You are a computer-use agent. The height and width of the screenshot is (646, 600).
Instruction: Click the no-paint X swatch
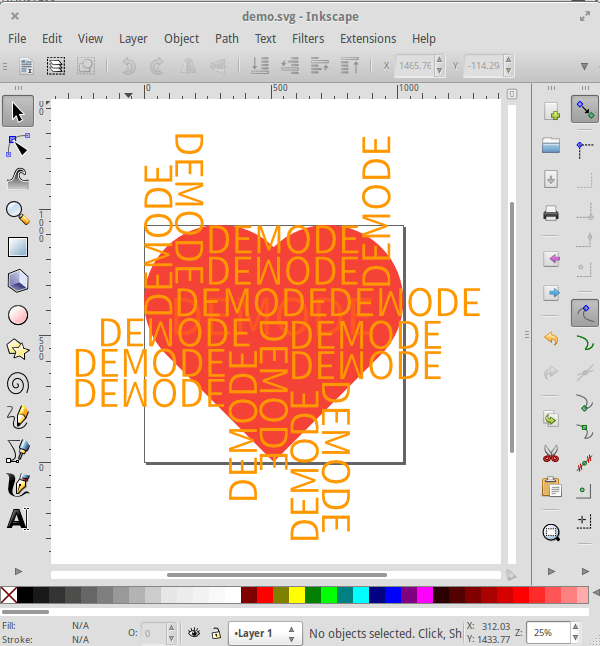click(x=9, y=595)
